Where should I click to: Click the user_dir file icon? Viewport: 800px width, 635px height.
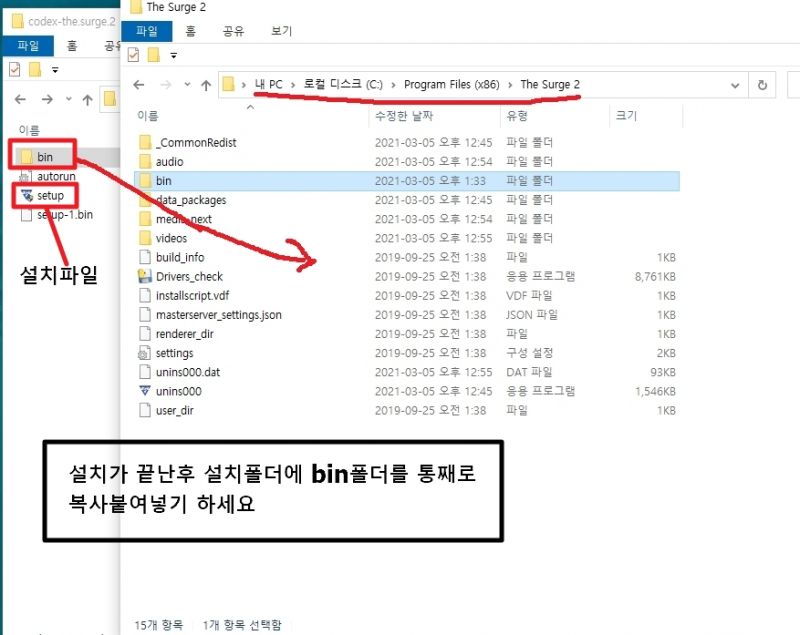coord(145,411)
